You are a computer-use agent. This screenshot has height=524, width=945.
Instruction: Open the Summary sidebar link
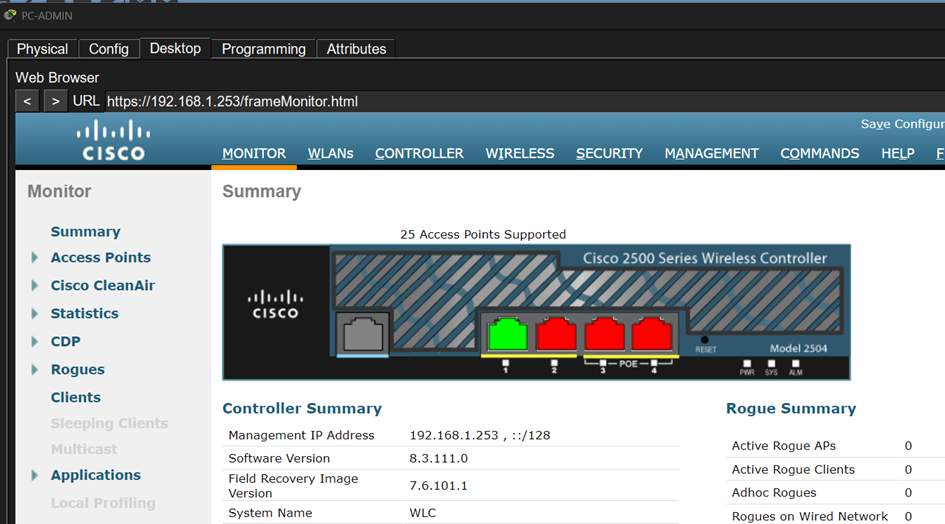pos(86,232)
